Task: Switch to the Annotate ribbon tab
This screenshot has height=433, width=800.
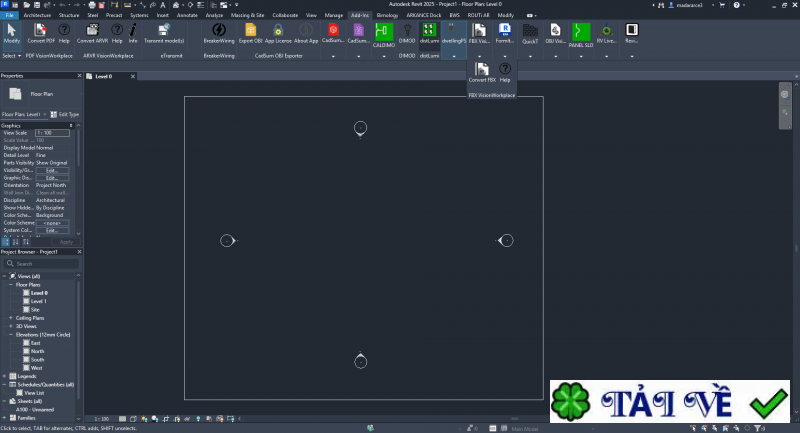Action: (x=187, y=15)
